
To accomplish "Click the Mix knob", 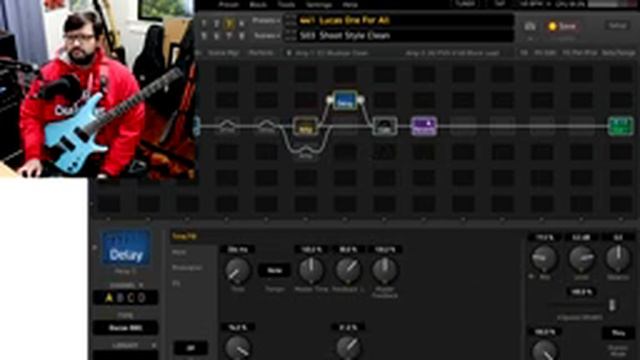I will pos(544,258).
